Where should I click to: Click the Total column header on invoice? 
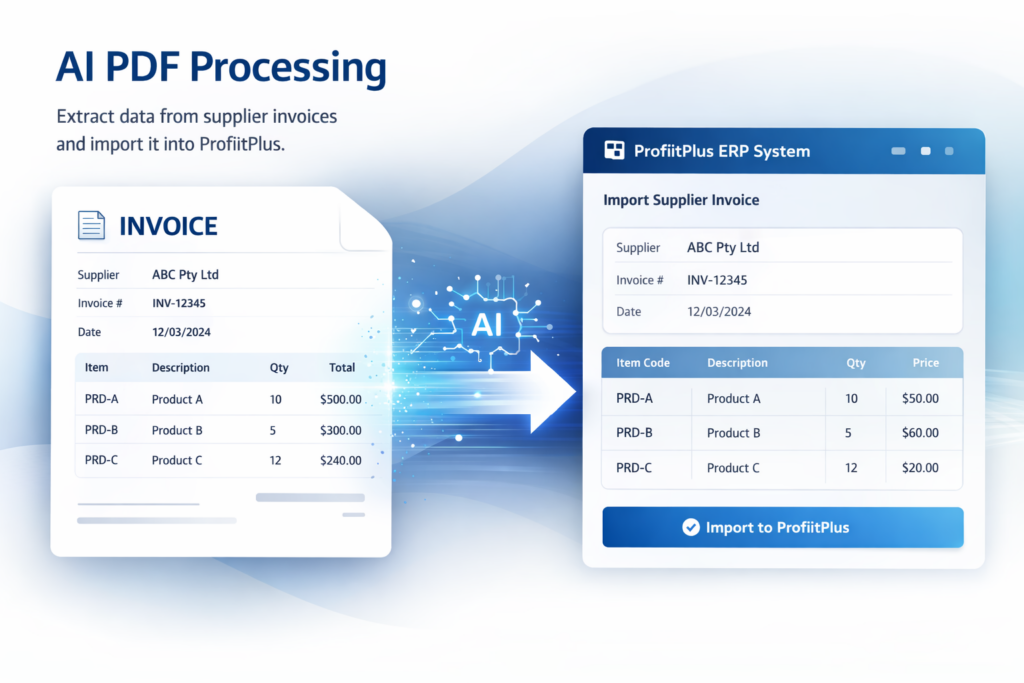coord(342,368)
